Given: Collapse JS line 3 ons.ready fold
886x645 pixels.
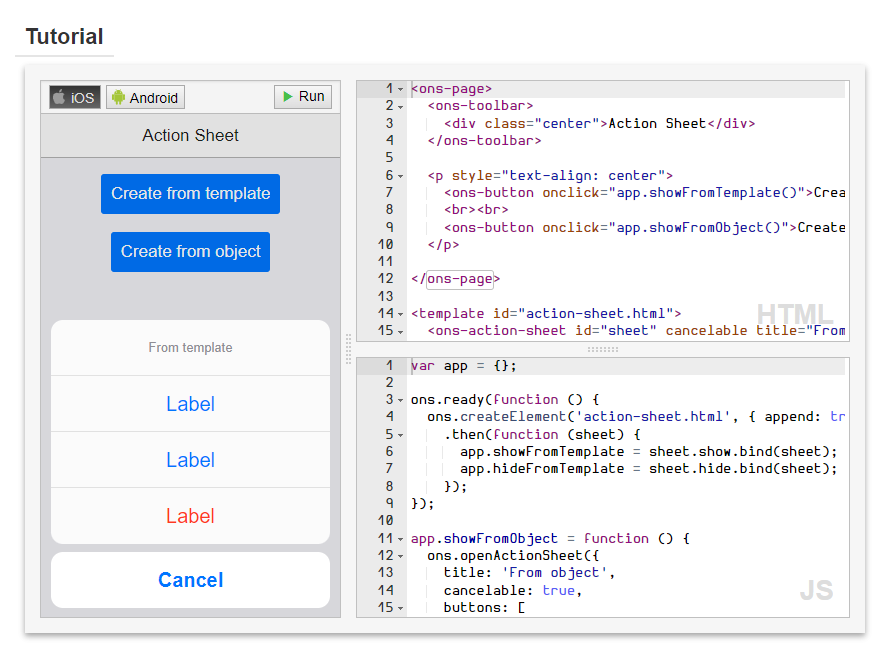Looking at the screenshot, I should click(400, 400).
